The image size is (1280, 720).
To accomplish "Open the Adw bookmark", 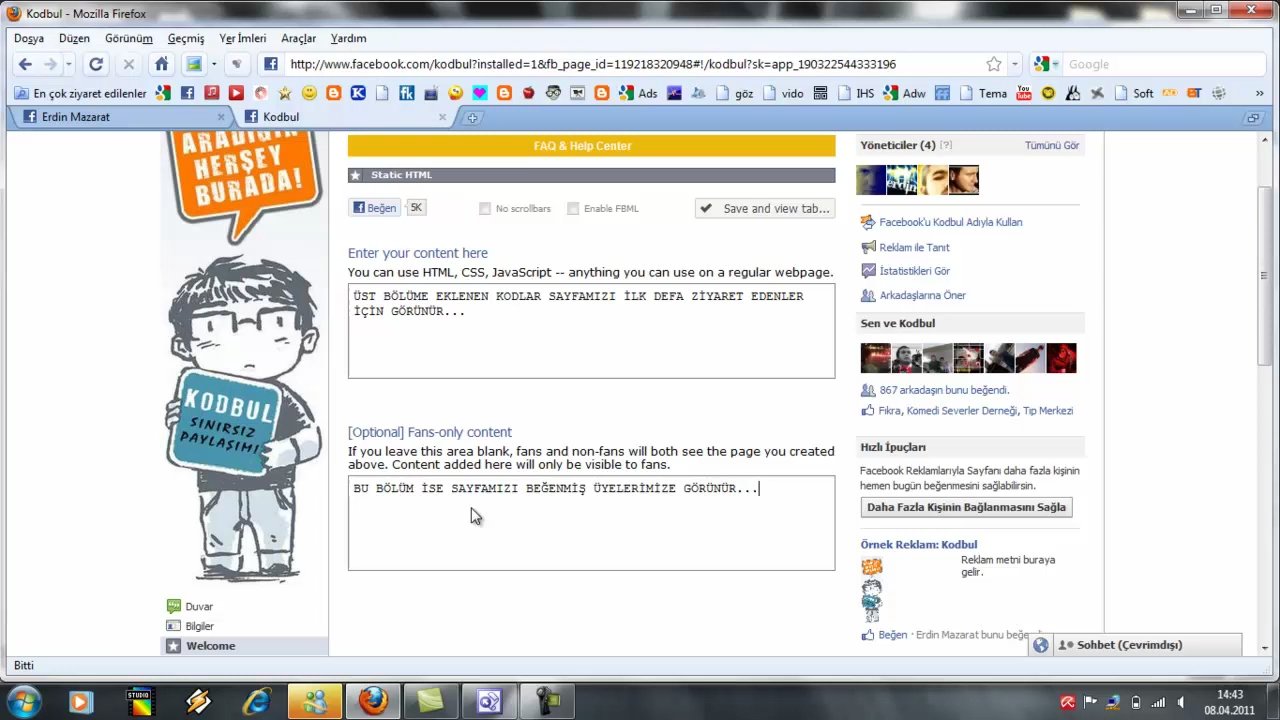I will (904, 93).
